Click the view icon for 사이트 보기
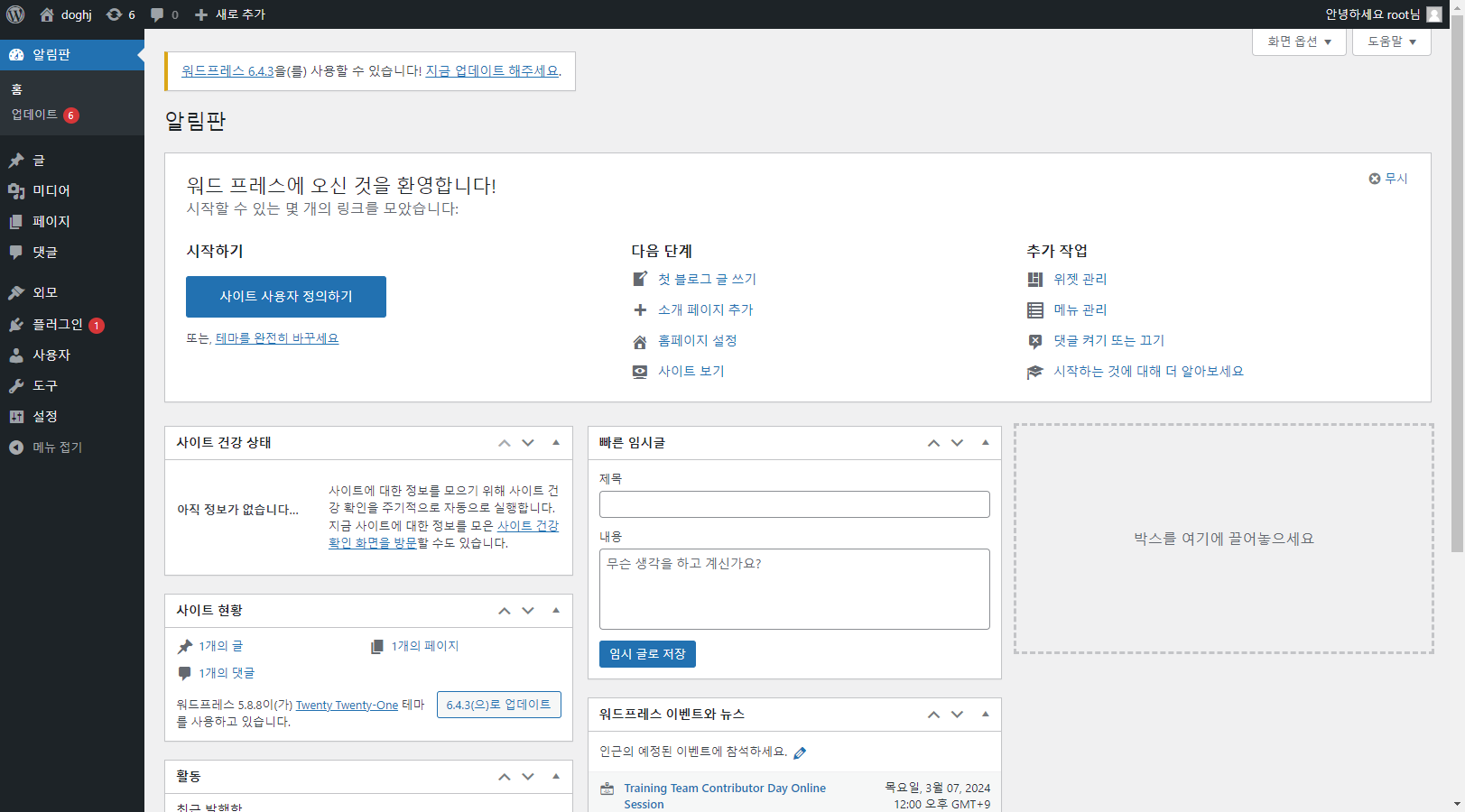Screen dimensions: 1465x812 (640, 372)
